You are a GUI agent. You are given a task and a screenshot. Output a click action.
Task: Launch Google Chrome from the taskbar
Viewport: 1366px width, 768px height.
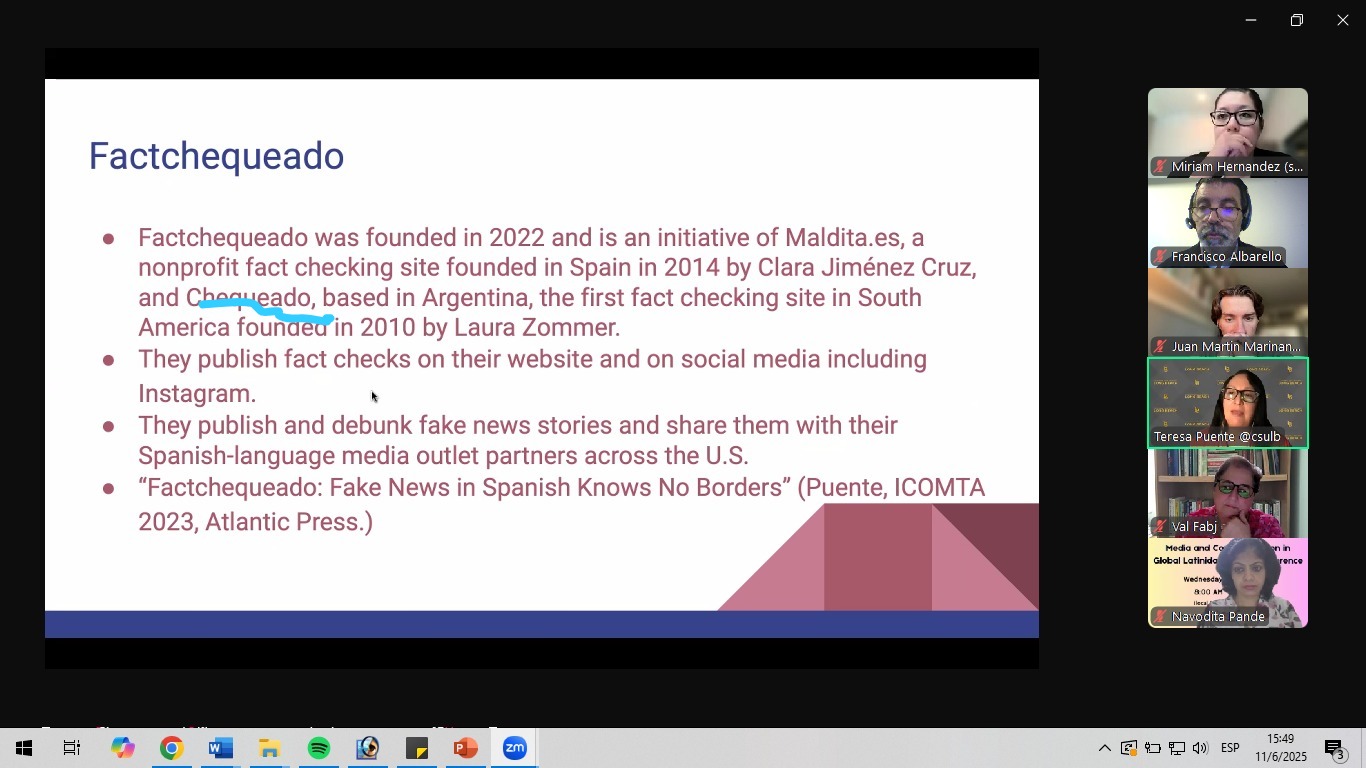point(172,748)
